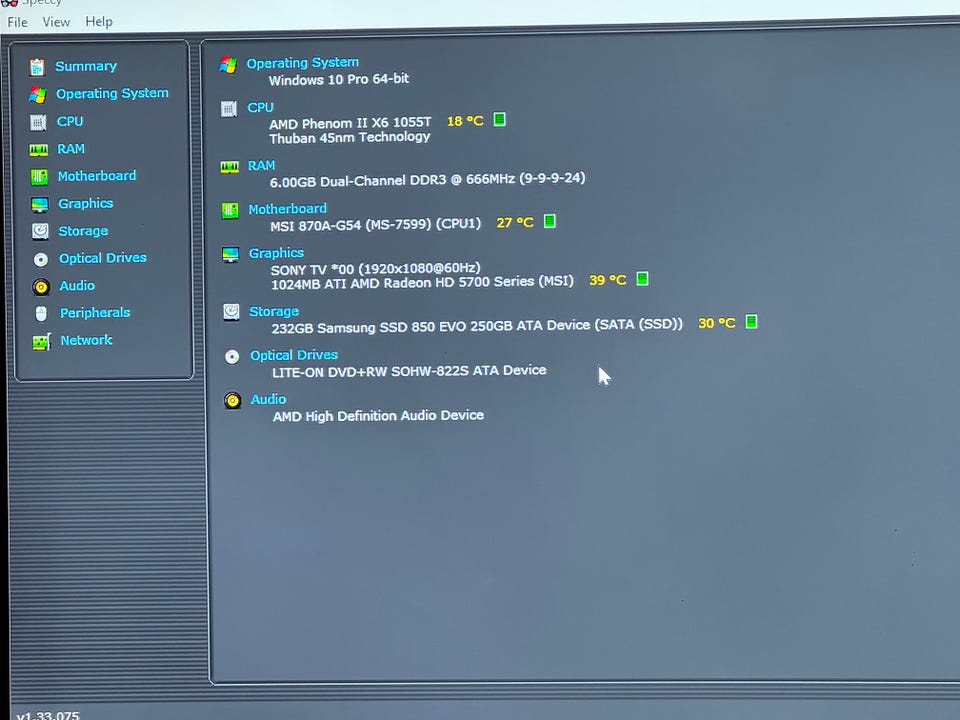Switch to Network section in sidebar
The height and width of the screenshot is (720, 960).
click(86, 340)
